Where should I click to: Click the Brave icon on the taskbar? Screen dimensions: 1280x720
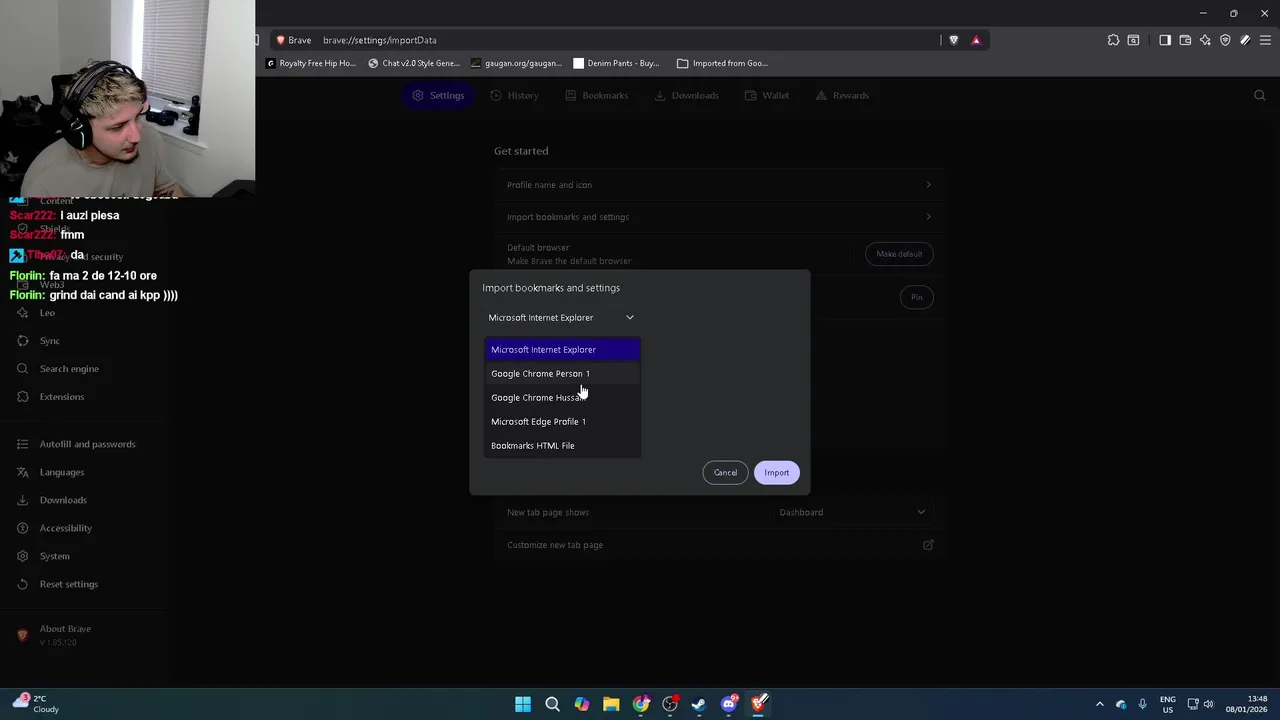point(758,704)
